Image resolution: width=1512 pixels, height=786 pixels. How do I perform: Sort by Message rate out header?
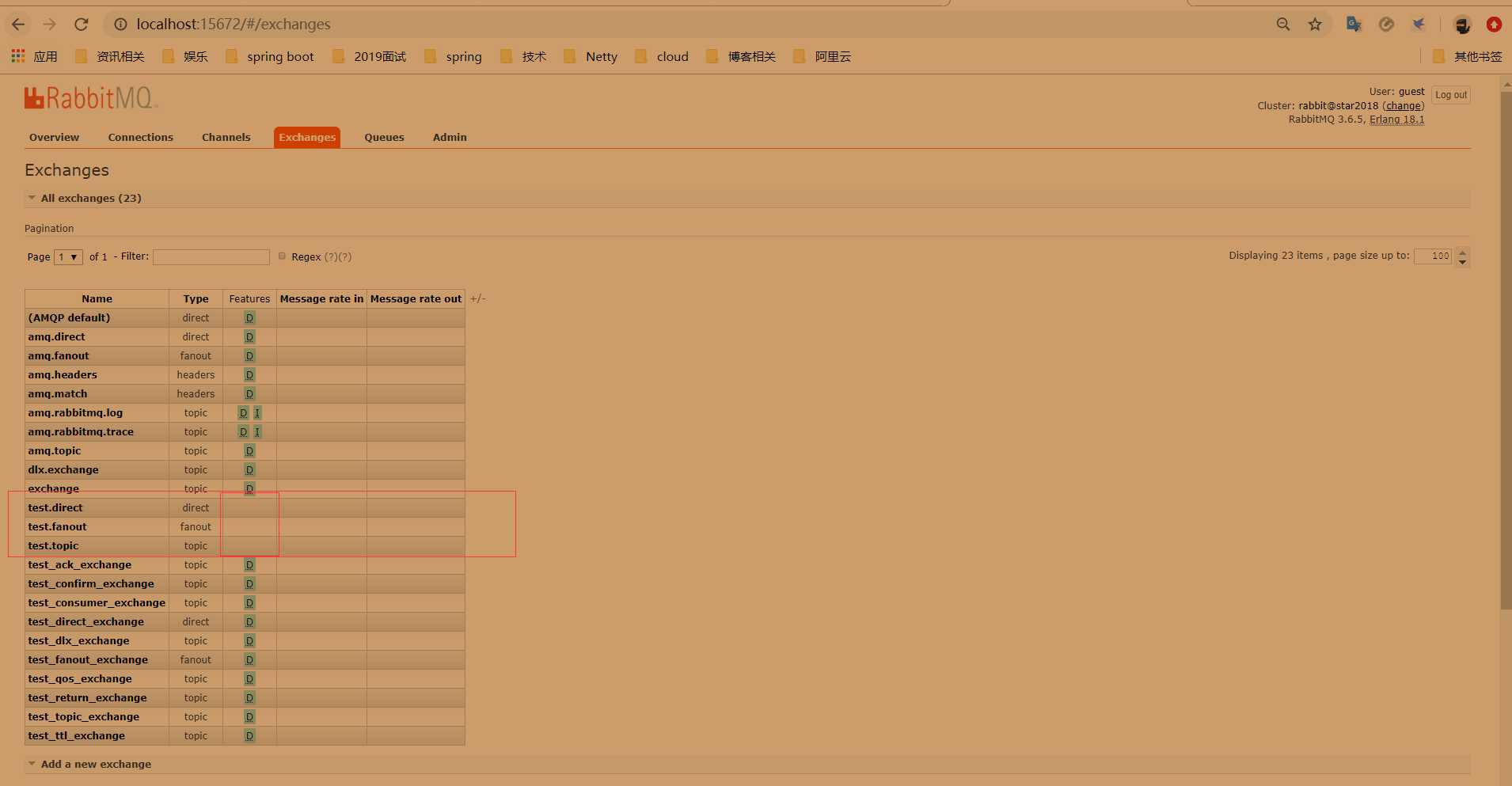(416, 299)
